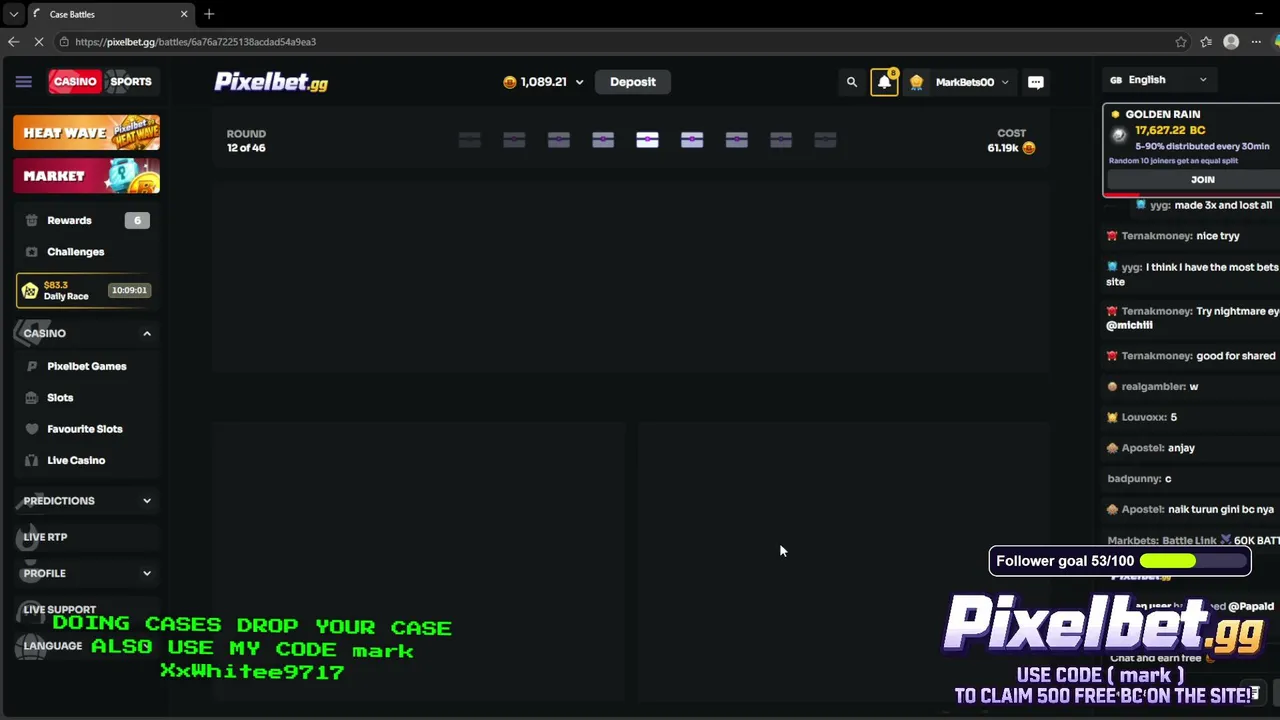The width and height of the screenshot is (1280, 720).
Task: Open a new browser tab
Action: [x=209, y=14]
